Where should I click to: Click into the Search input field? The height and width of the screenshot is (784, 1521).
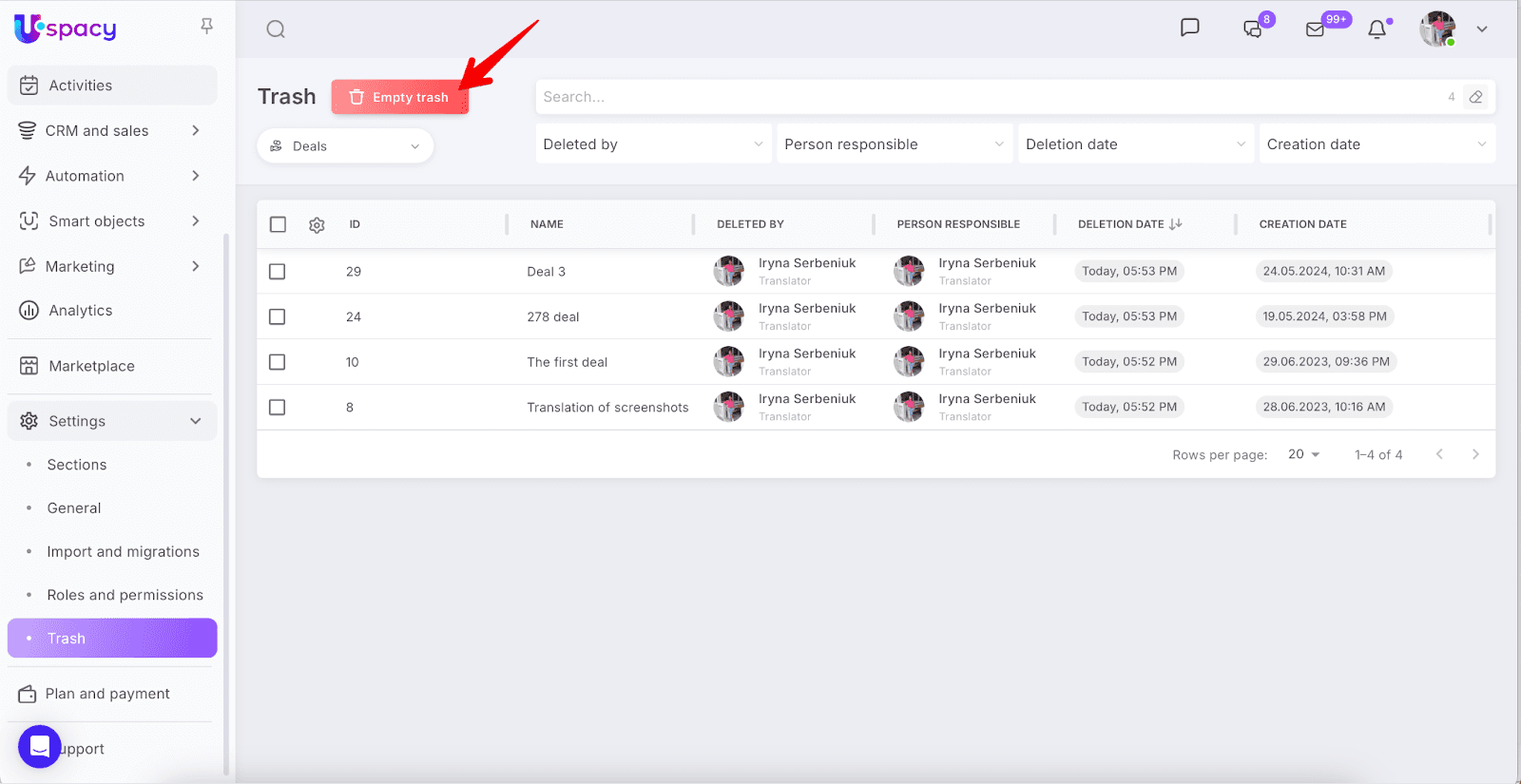pos(989,97)
